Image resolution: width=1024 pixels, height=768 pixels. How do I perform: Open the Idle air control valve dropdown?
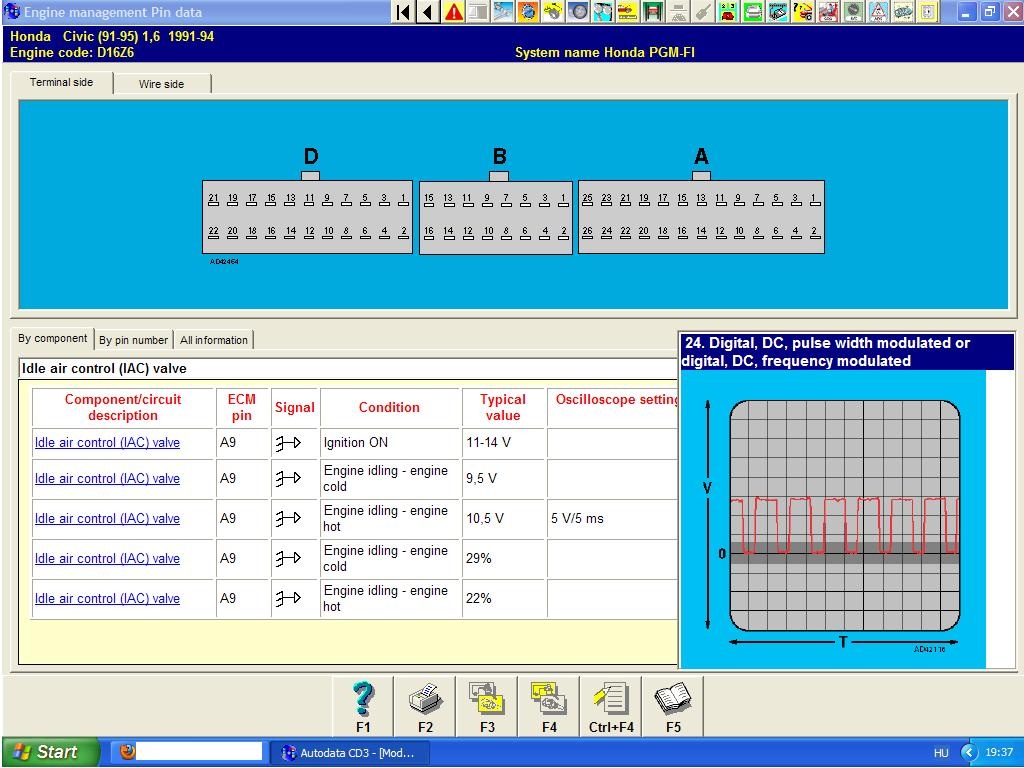pyautogui.click(x=348, y=368)
